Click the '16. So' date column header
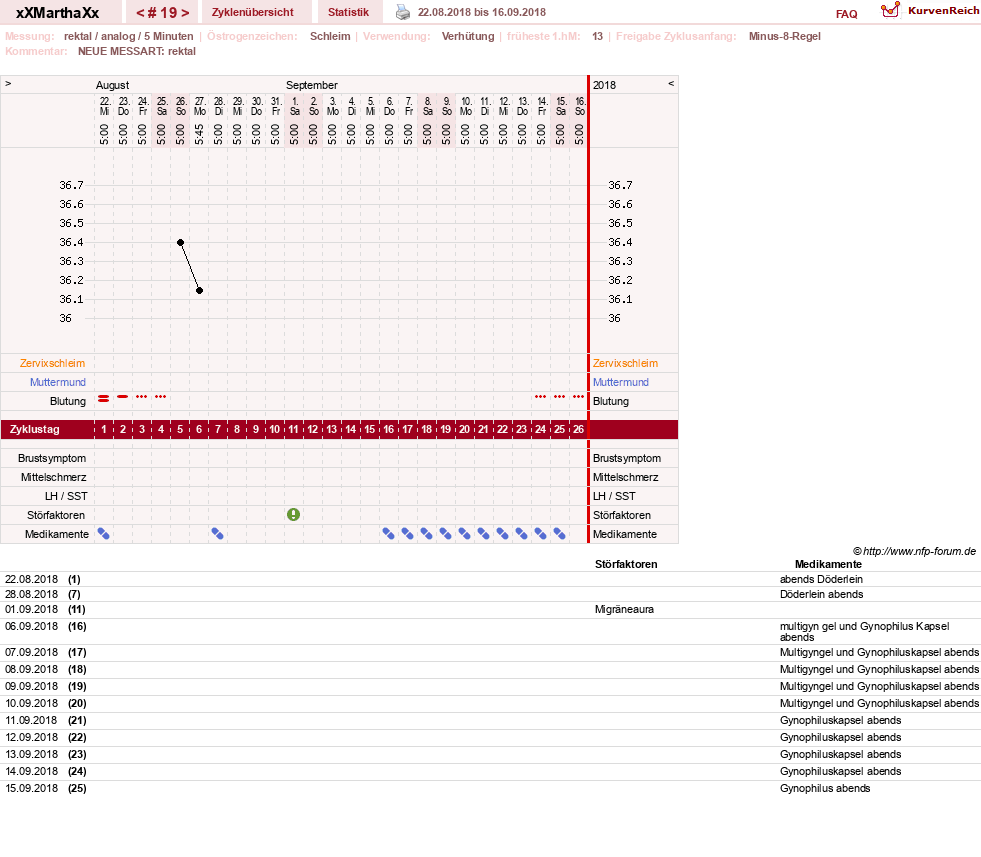The width and height of the screenshot is (981, 857). coord(580,106)
